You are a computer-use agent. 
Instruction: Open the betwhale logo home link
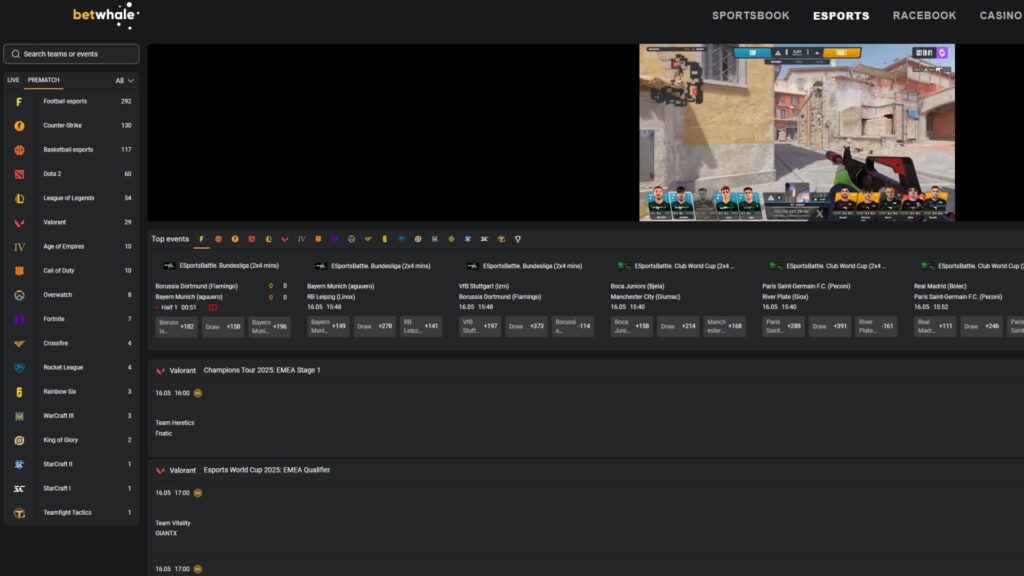[x=106, y=15]
